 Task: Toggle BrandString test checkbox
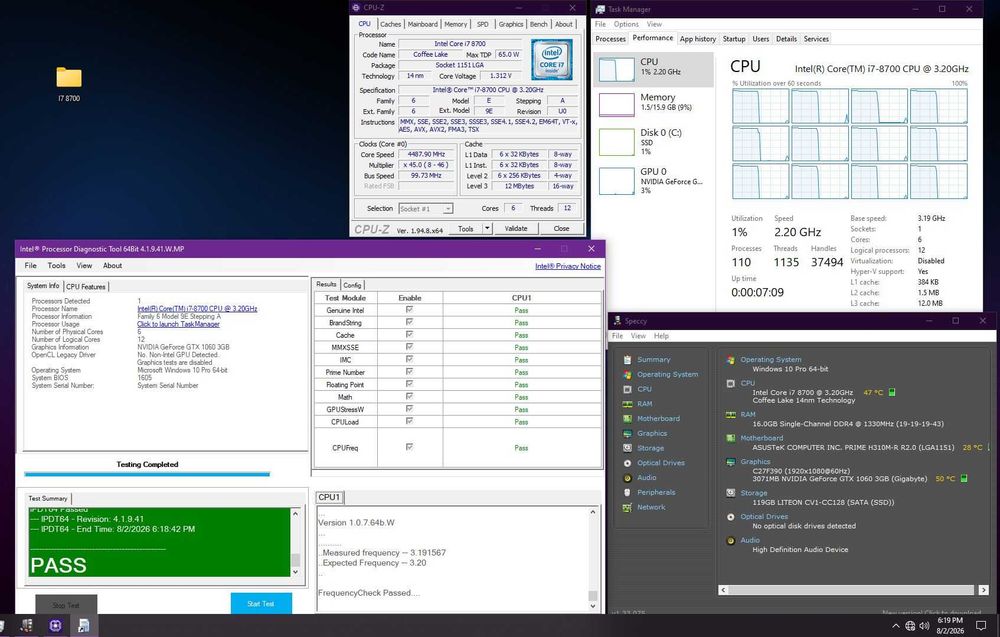409,322
